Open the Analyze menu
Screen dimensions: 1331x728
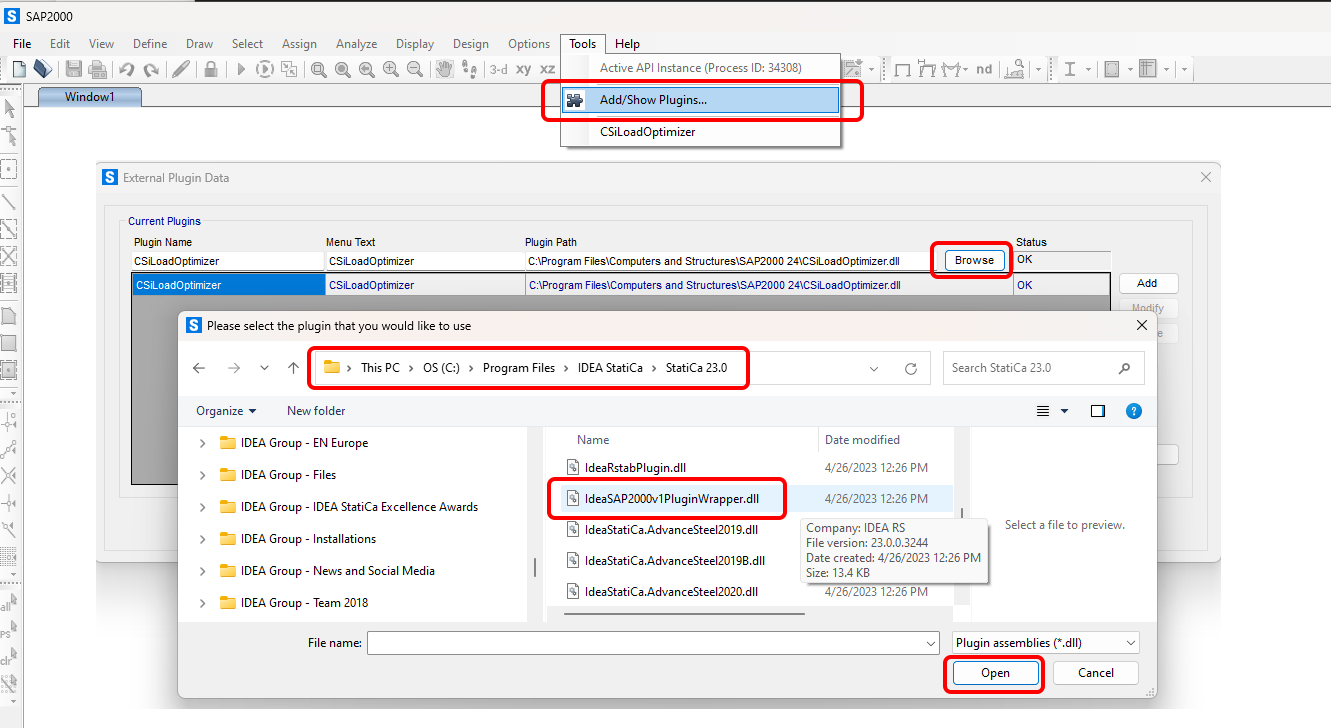(356, 44)
